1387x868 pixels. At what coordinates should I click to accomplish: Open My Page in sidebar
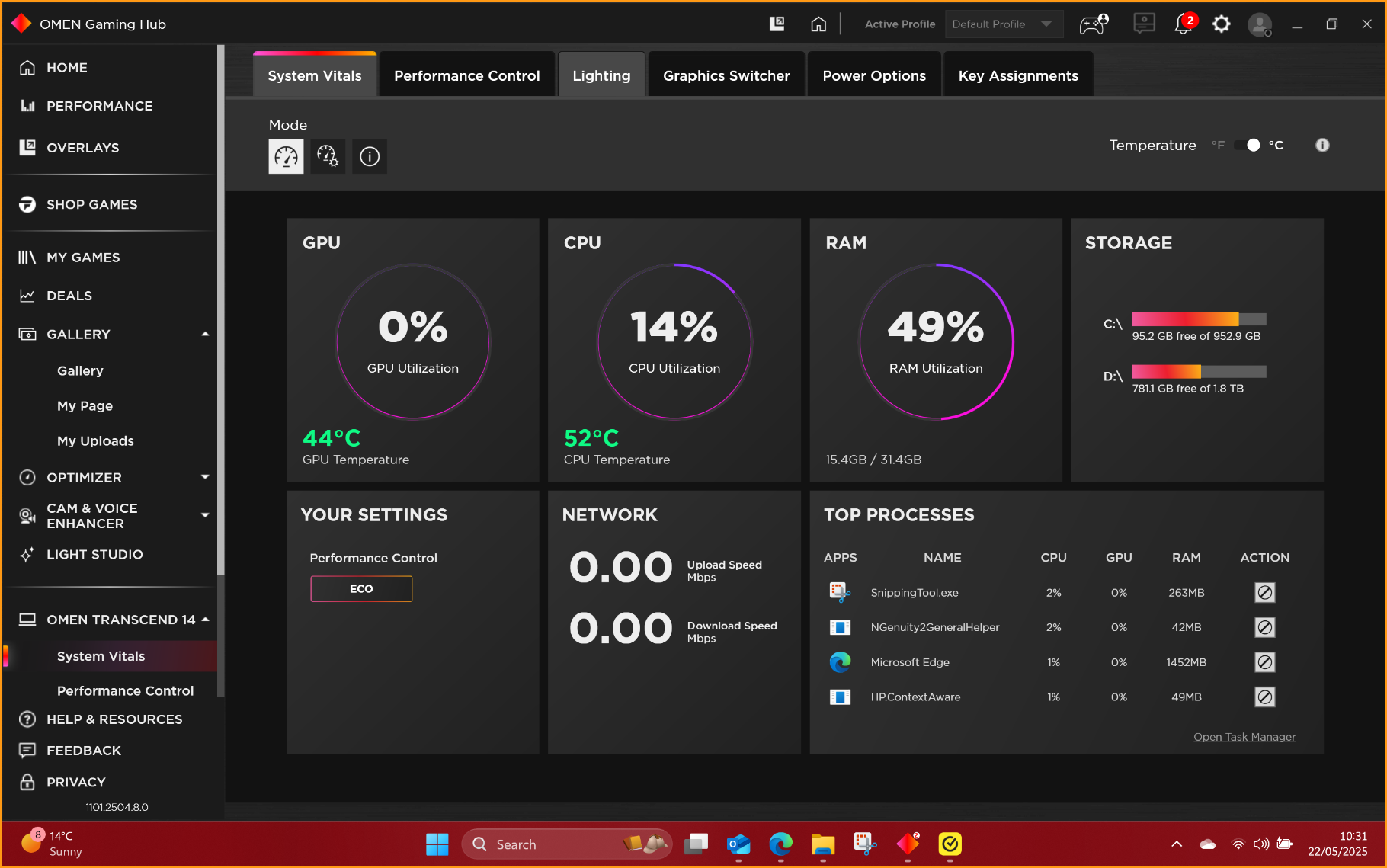[85, 406]
